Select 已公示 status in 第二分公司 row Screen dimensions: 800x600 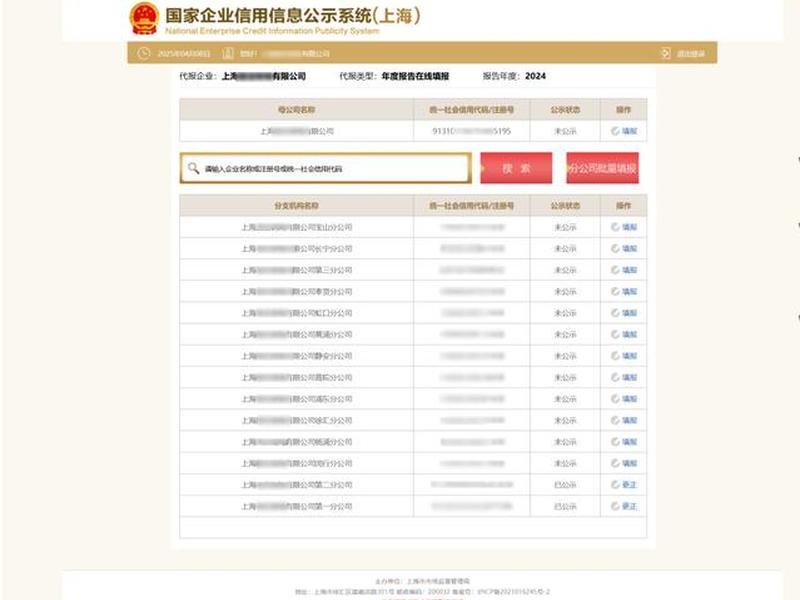pyautogui.click(x=565, y=485)
